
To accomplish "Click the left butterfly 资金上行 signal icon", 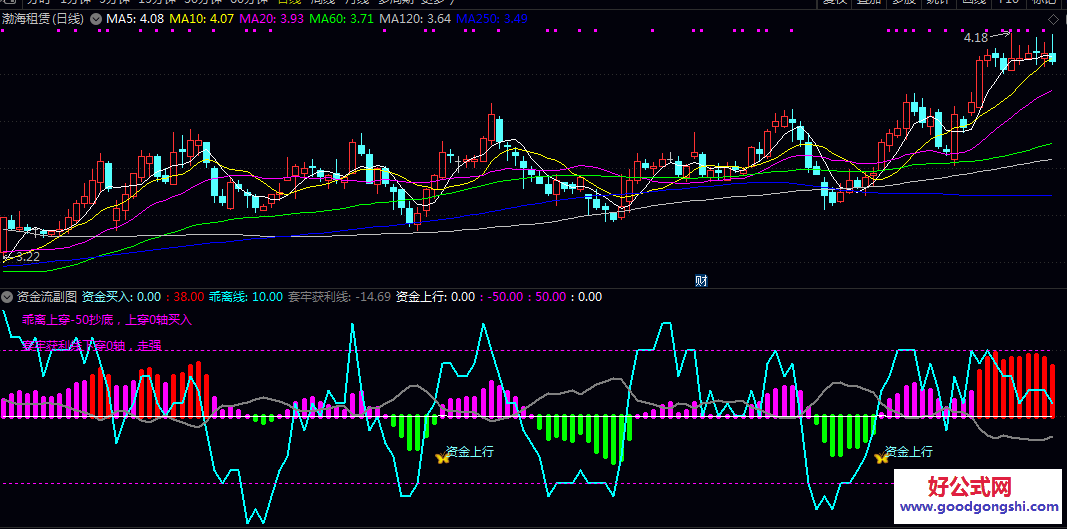I will [442, 457].
